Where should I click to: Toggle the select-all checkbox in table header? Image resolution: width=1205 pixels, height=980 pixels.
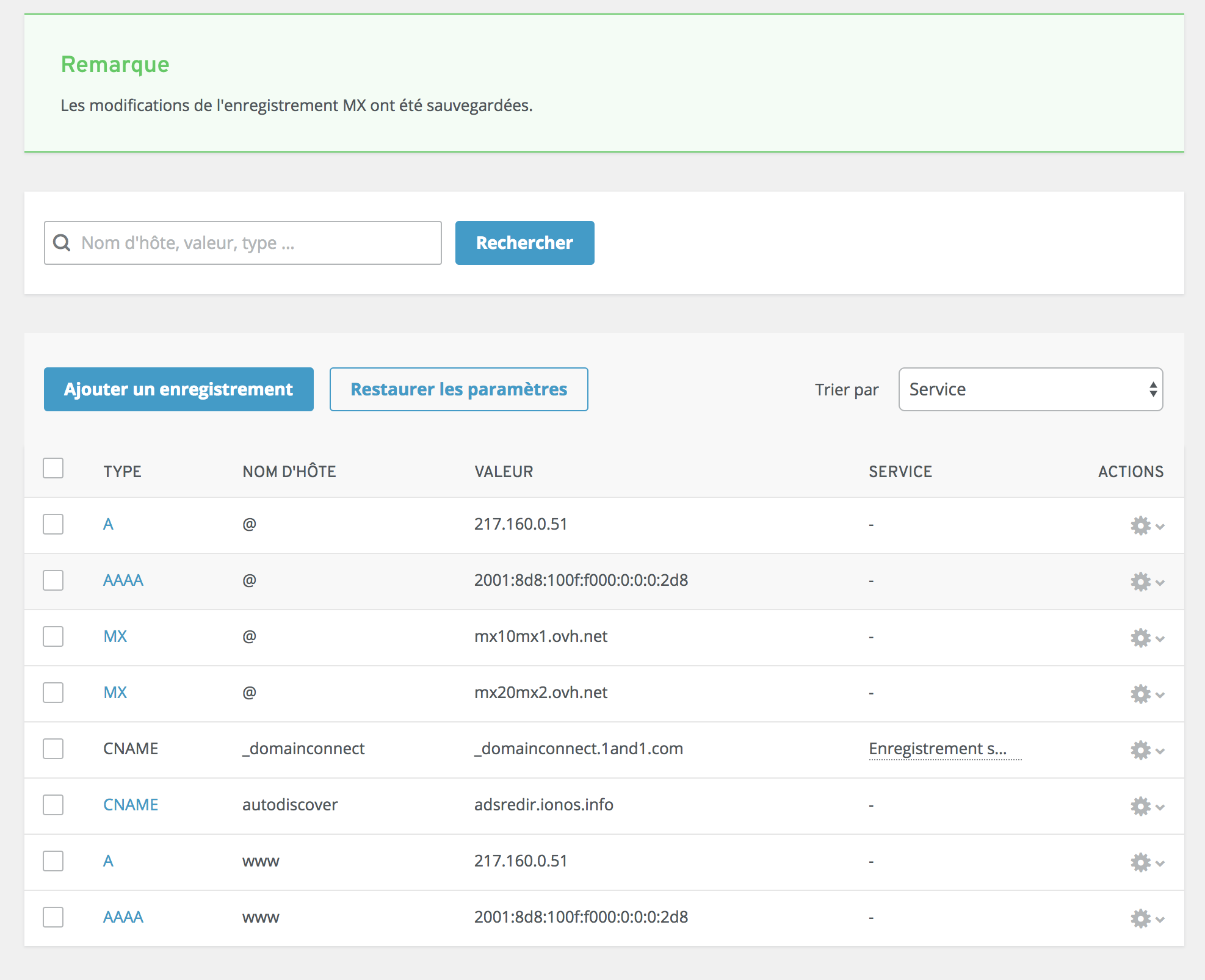pyautogui.click(x=53, y=469)
